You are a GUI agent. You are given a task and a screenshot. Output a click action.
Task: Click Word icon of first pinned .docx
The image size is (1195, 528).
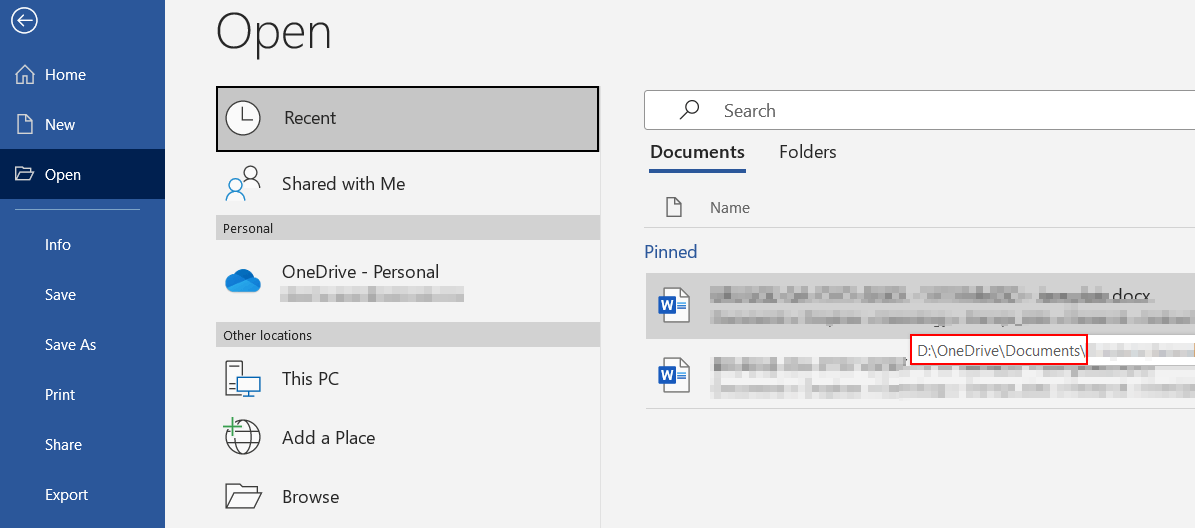click(x=673, y=306)
